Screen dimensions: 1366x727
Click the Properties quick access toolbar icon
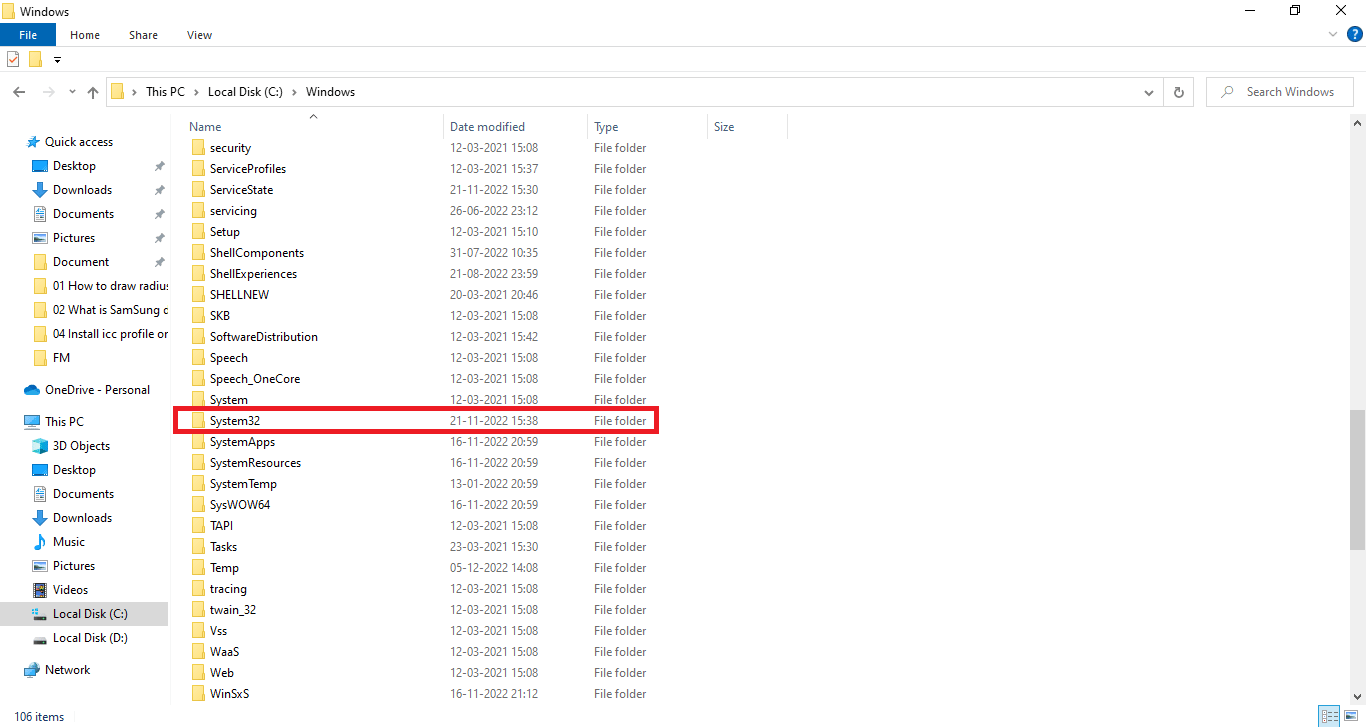click(x=13, y=59)
